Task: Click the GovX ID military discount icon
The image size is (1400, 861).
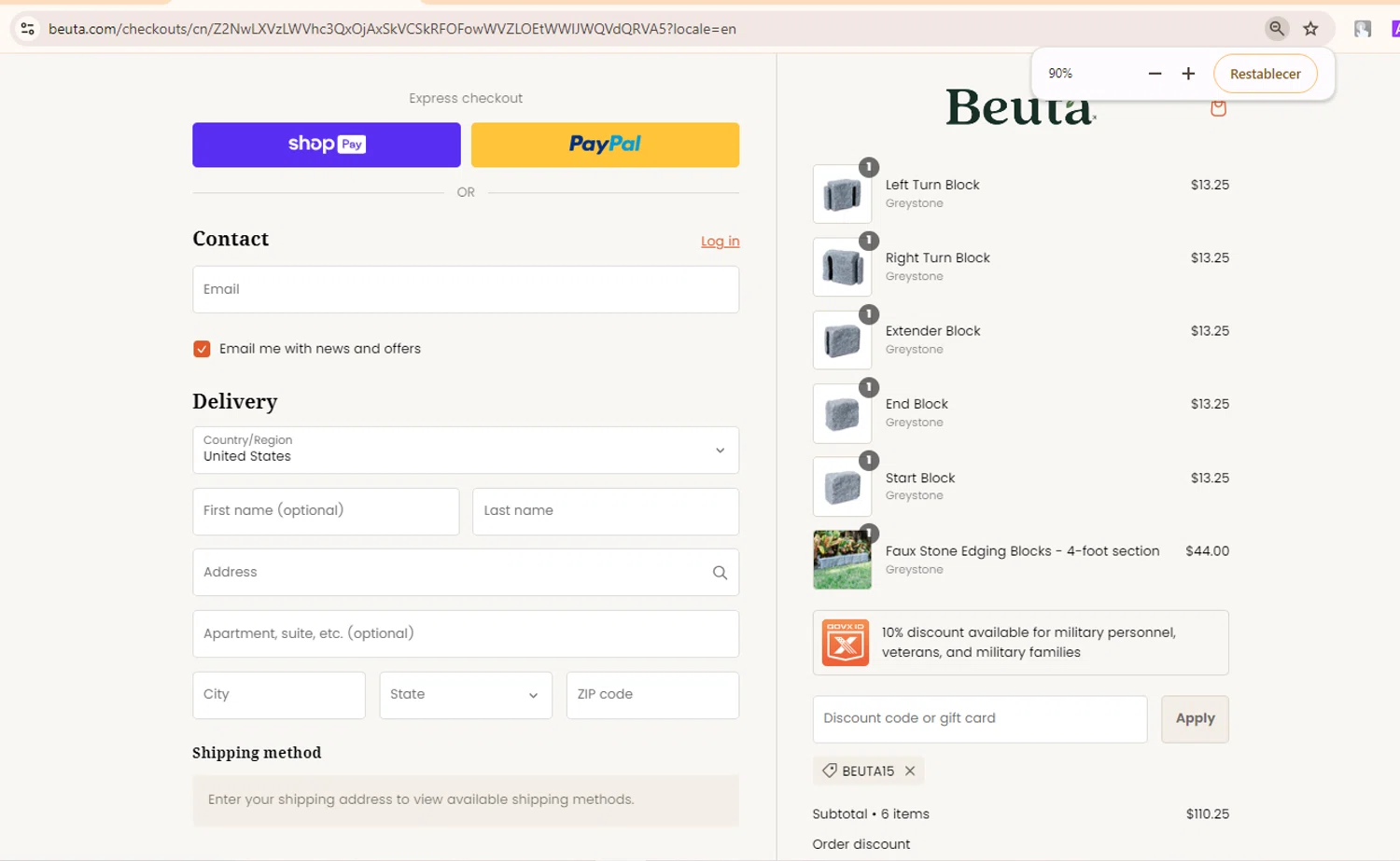Action: (846, 643)
